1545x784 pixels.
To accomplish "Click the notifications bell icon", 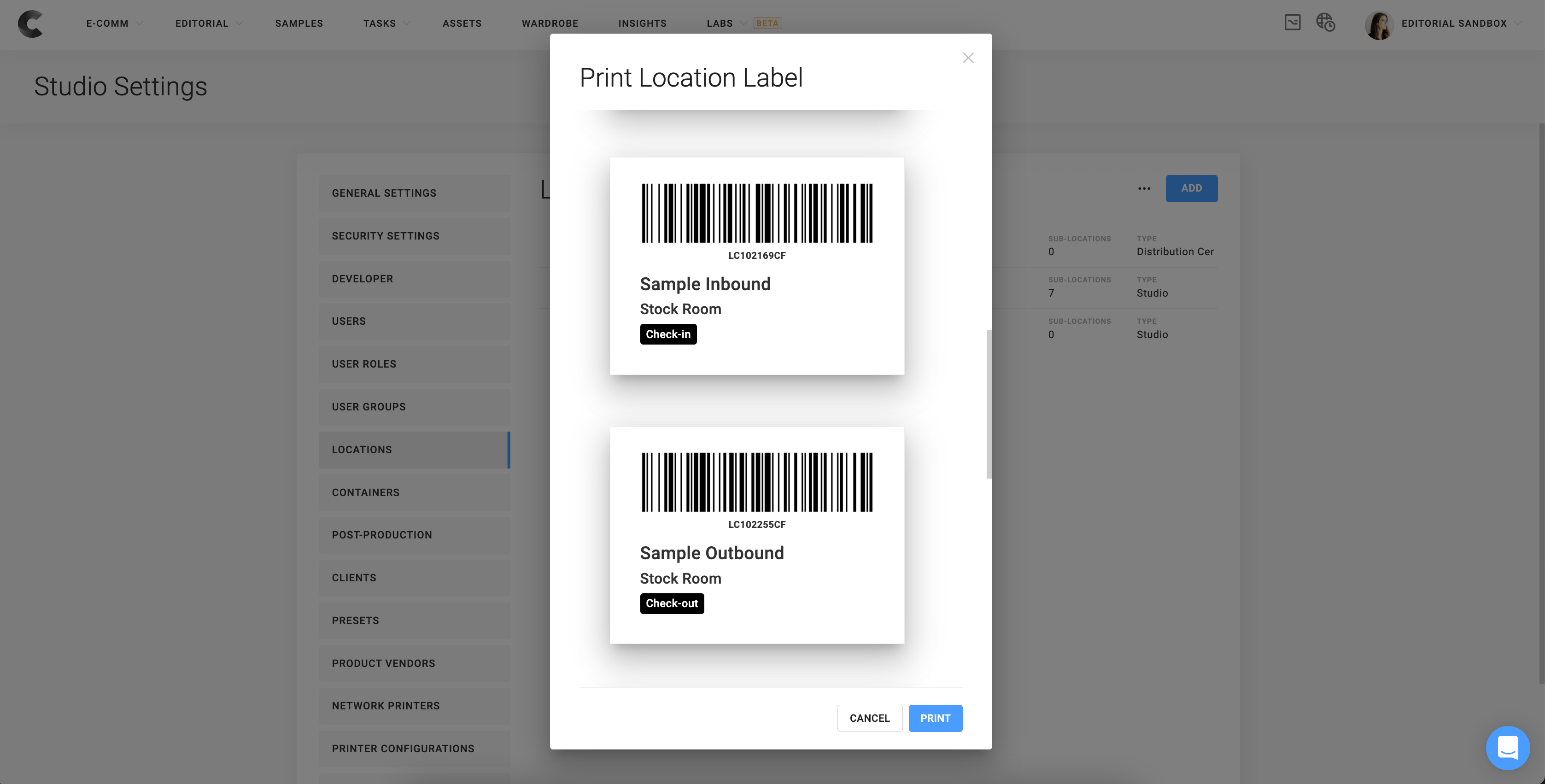I will [1291, 22].
